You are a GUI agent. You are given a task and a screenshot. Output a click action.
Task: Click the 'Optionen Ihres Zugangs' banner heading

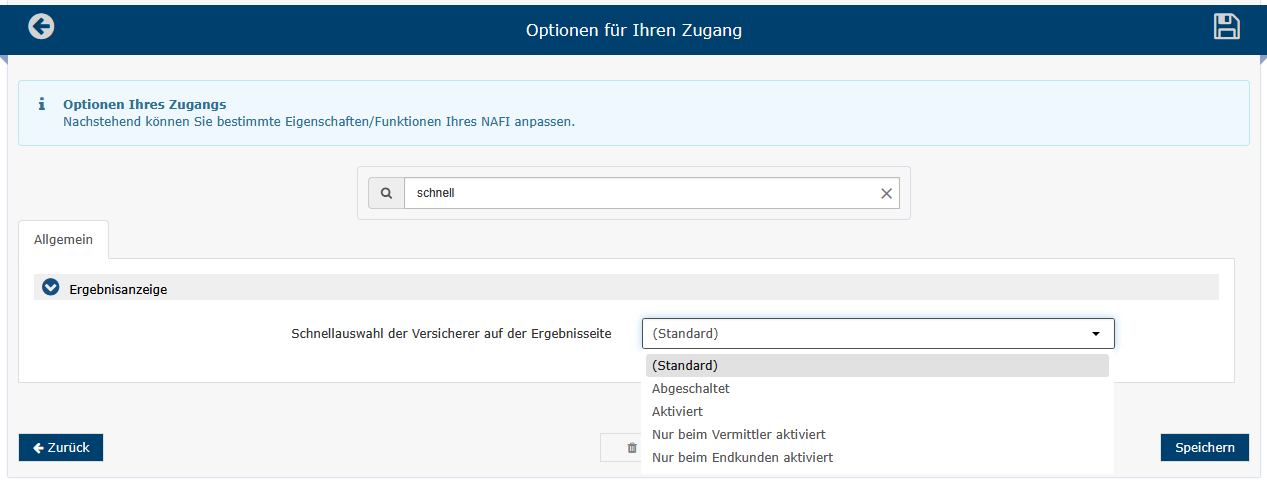[144, 104]
